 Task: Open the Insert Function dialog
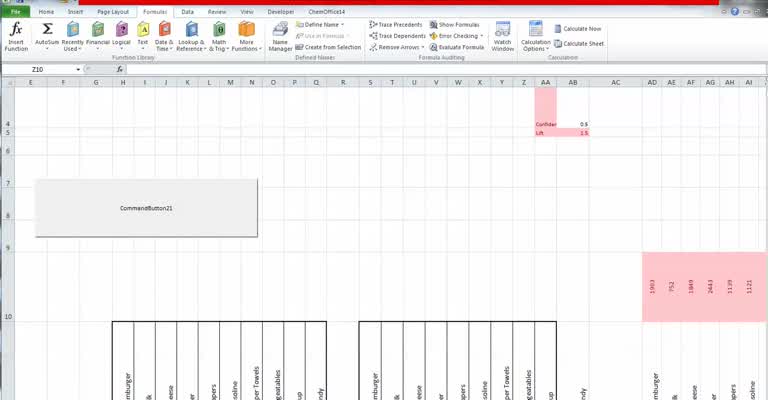(x=16, y=36)
